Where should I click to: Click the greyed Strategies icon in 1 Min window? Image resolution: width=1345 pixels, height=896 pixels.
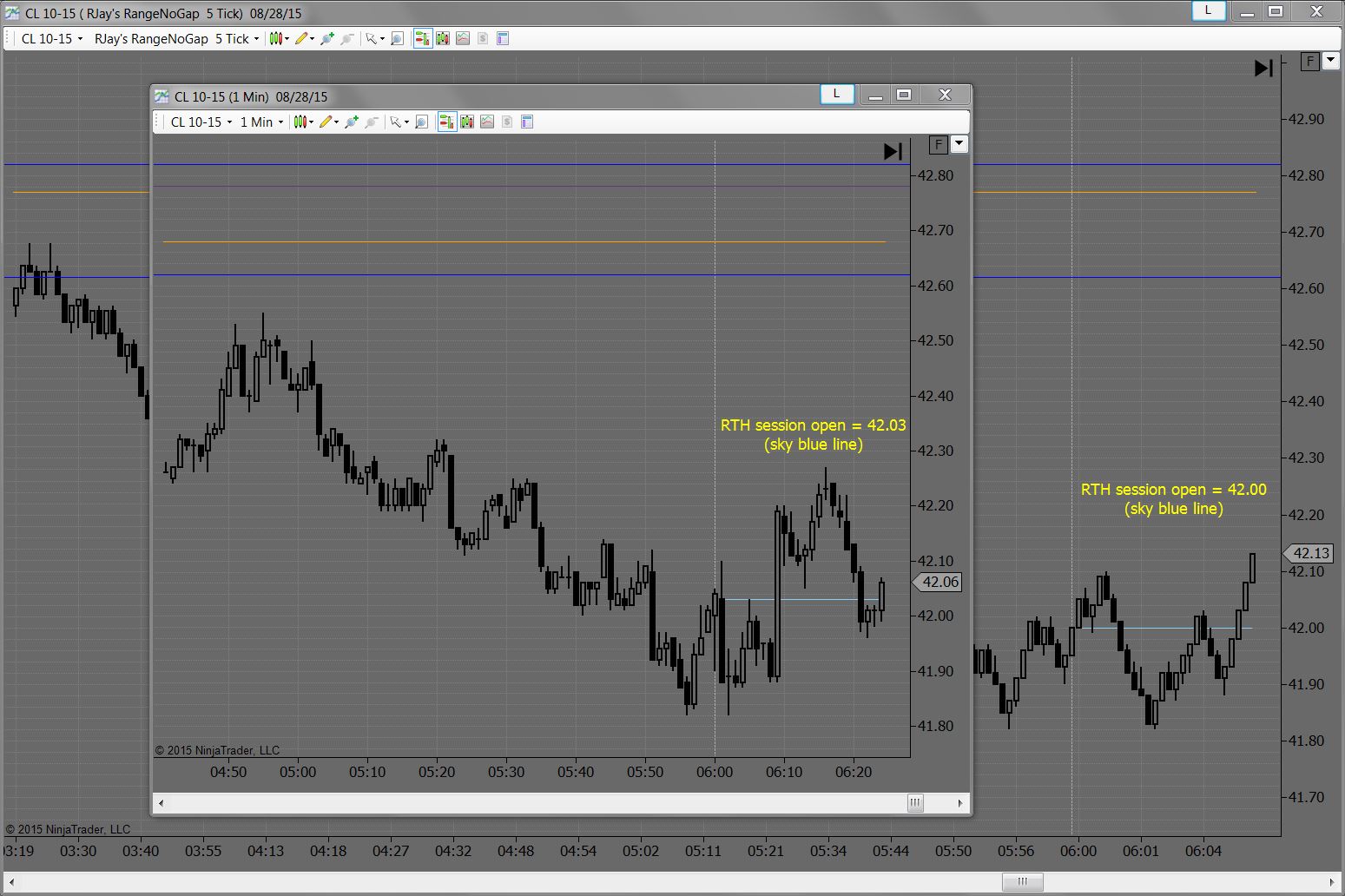507,122
